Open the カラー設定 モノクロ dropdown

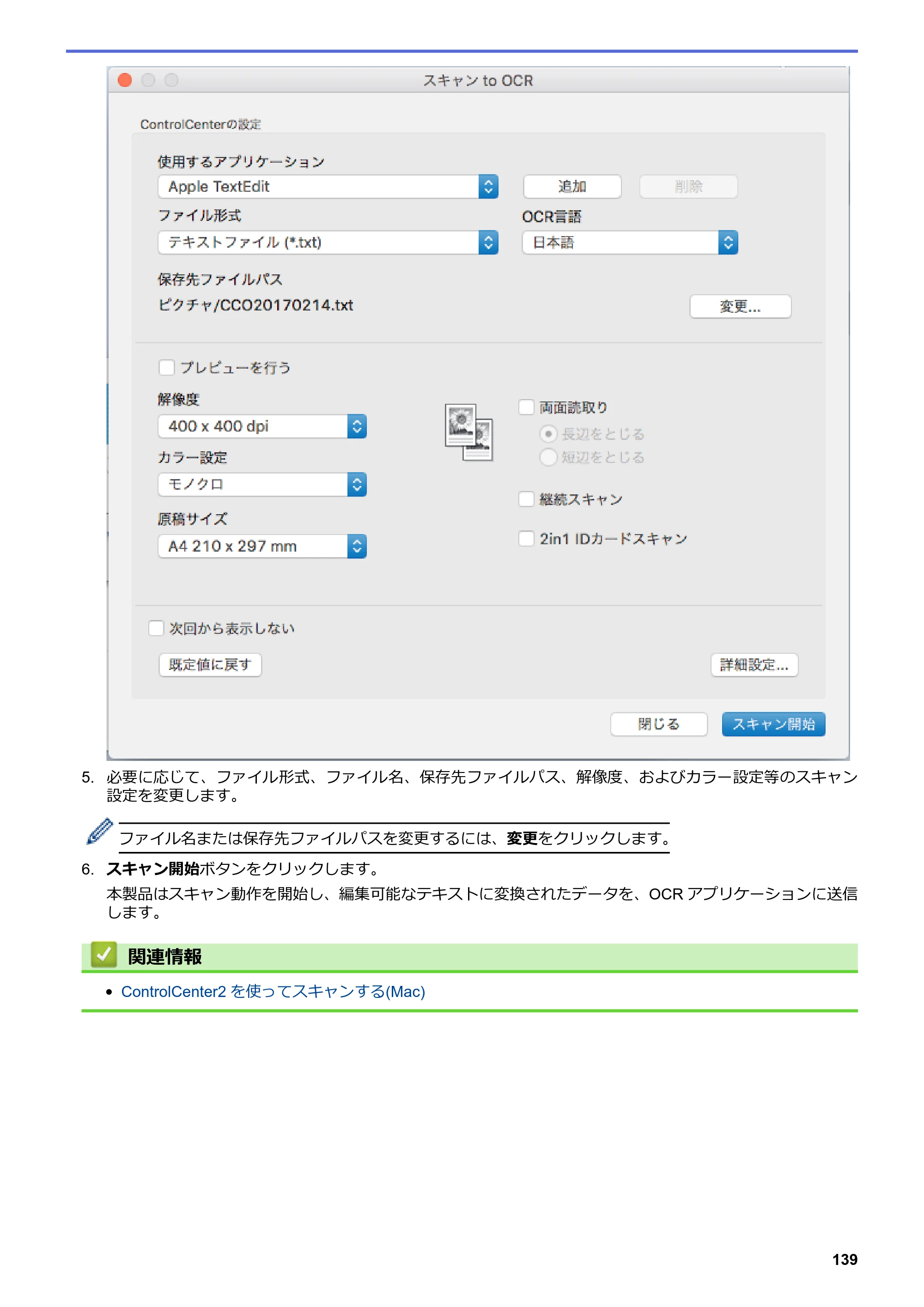(262, 485)
